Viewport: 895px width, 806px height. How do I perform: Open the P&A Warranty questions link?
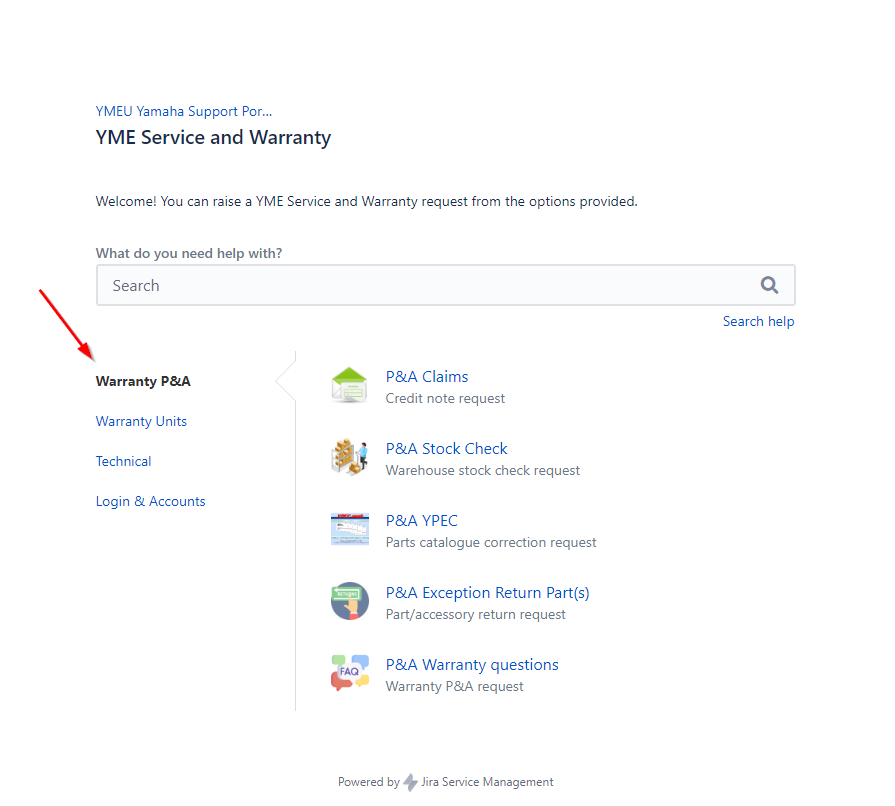(x=472, y=664)
